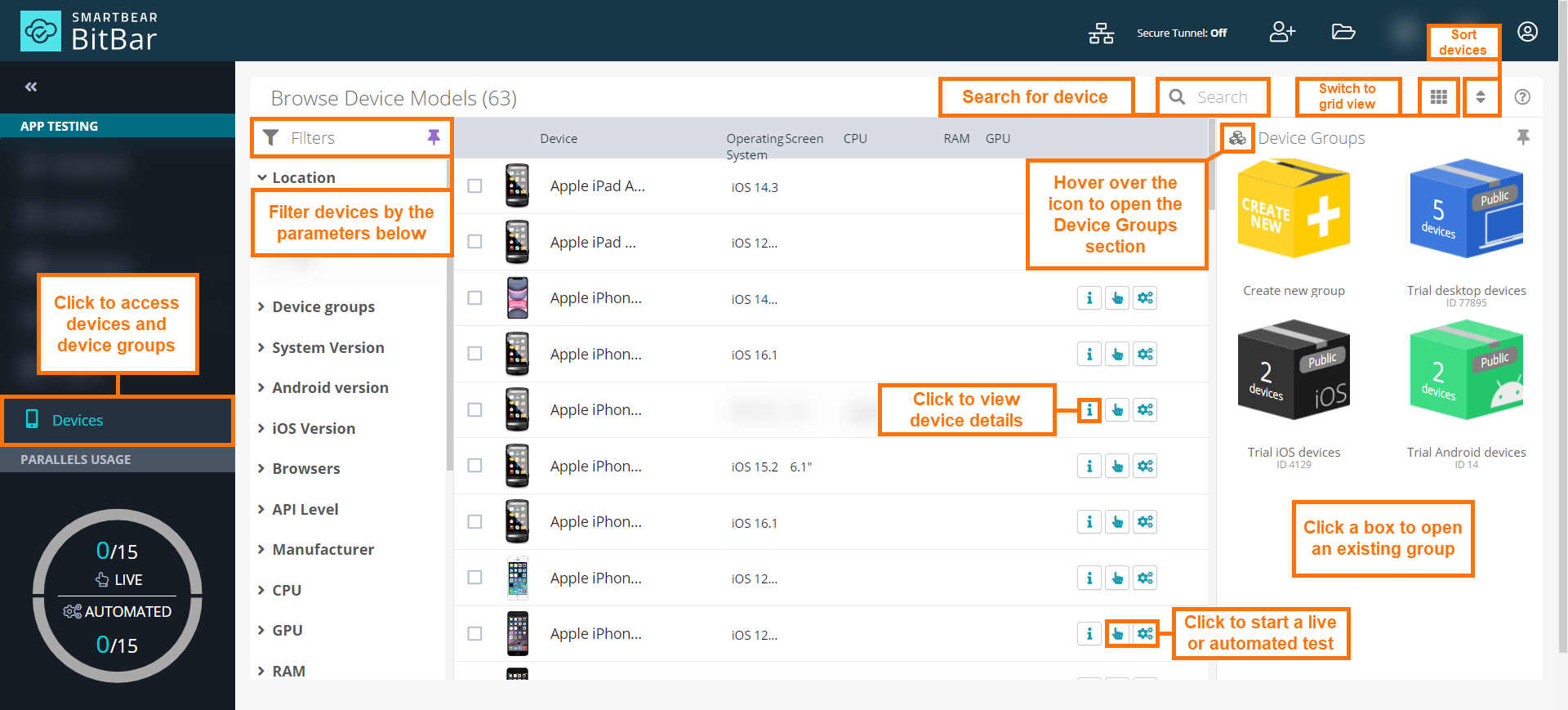Collapse the left sidebar with double chevron

pos(31,87)
